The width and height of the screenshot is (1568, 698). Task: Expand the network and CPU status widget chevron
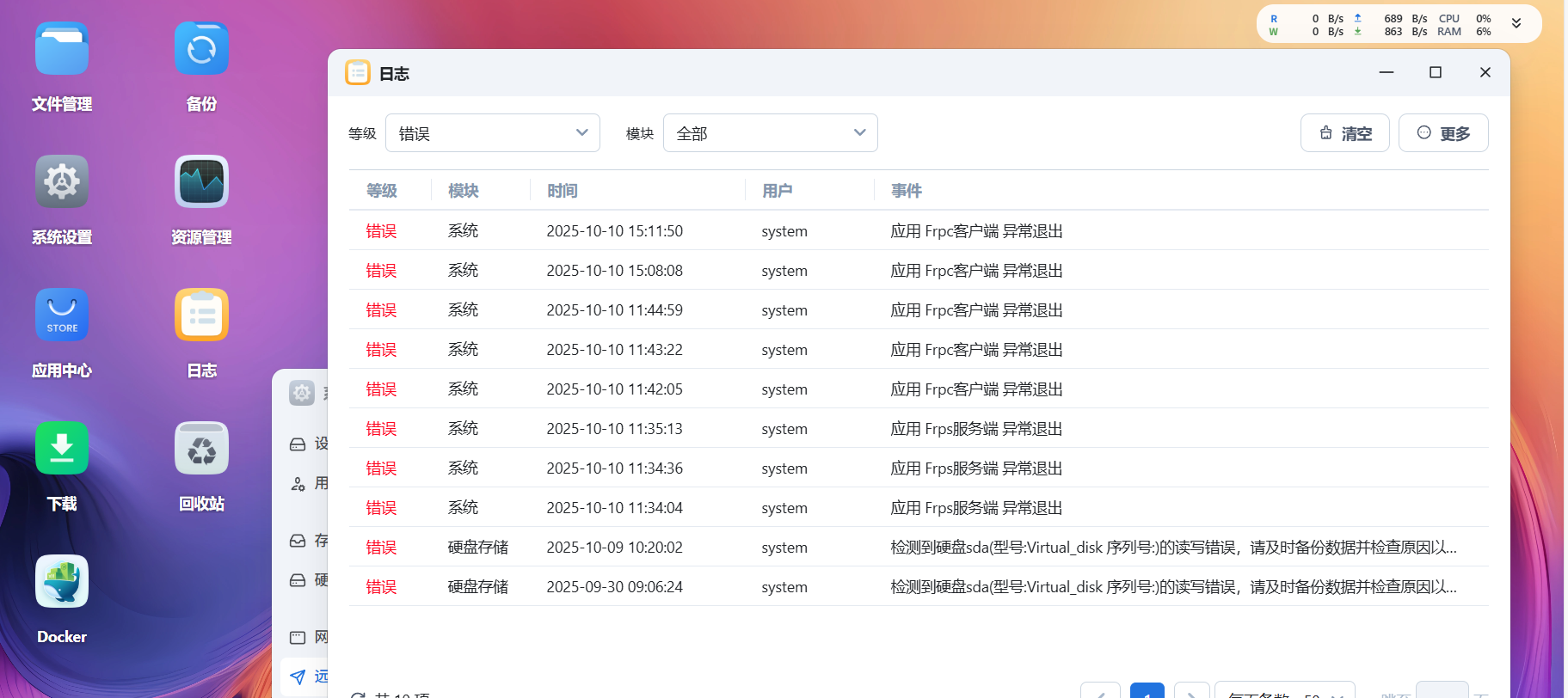tap(1516, 24)
